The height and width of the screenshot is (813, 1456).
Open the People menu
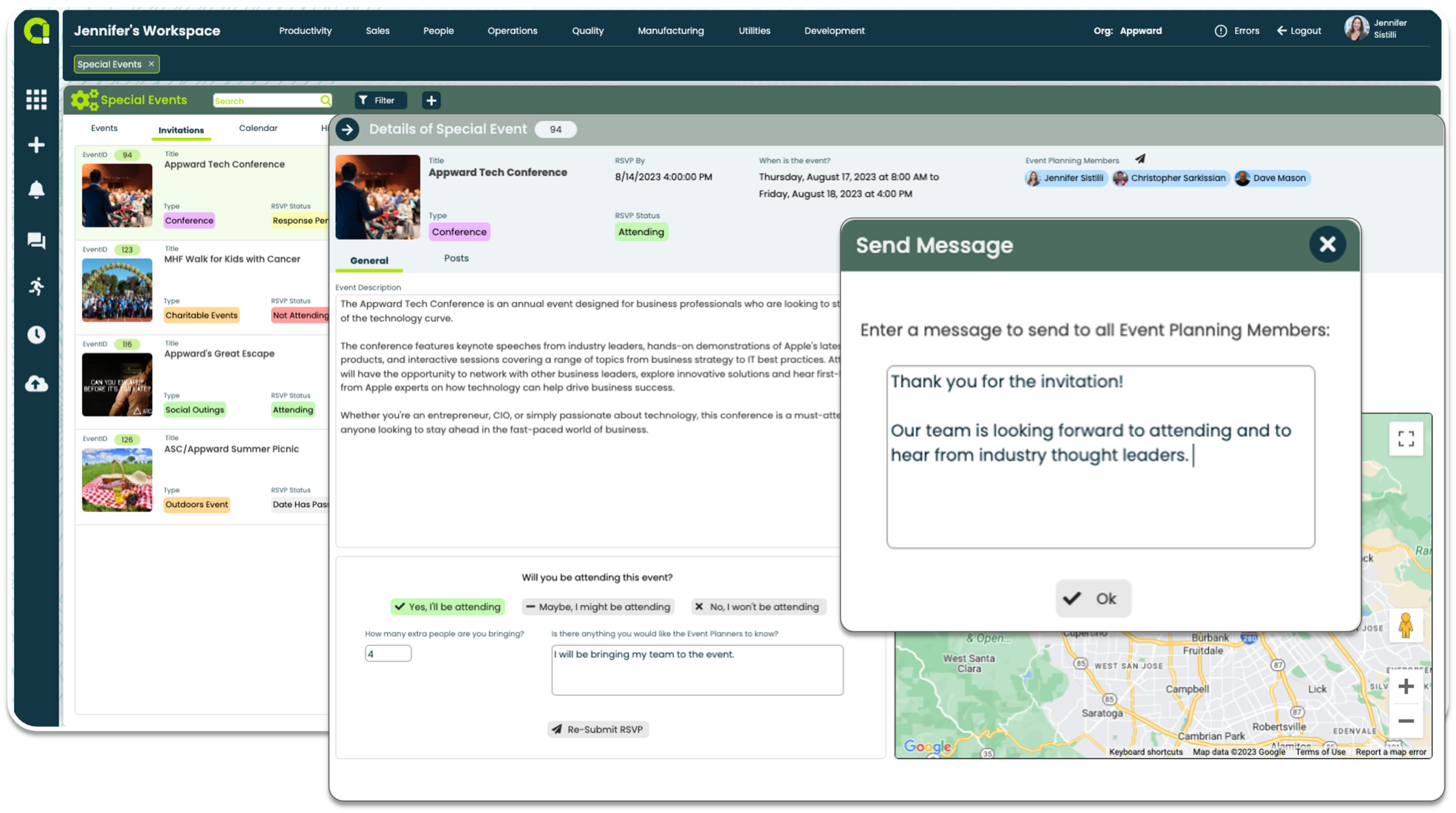point(439,31)
